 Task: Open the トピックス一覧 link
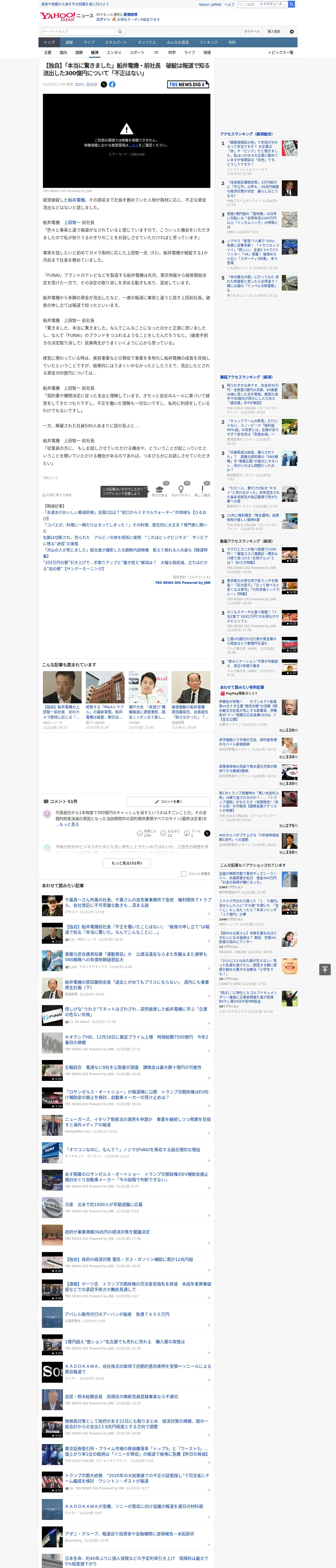pos(281,52)
